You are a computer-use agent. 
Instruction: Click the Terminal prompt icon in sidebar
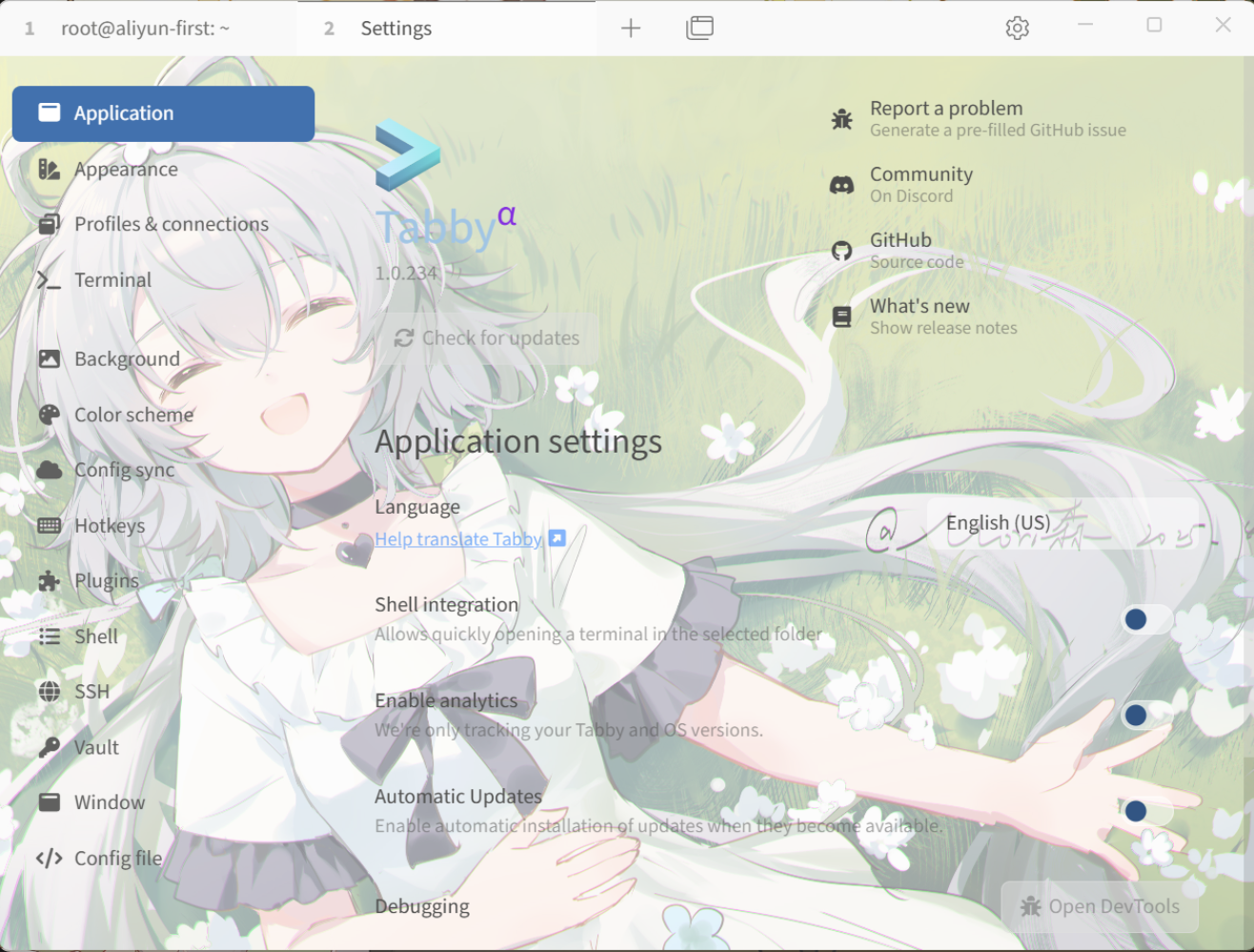[x=49, y=280]
